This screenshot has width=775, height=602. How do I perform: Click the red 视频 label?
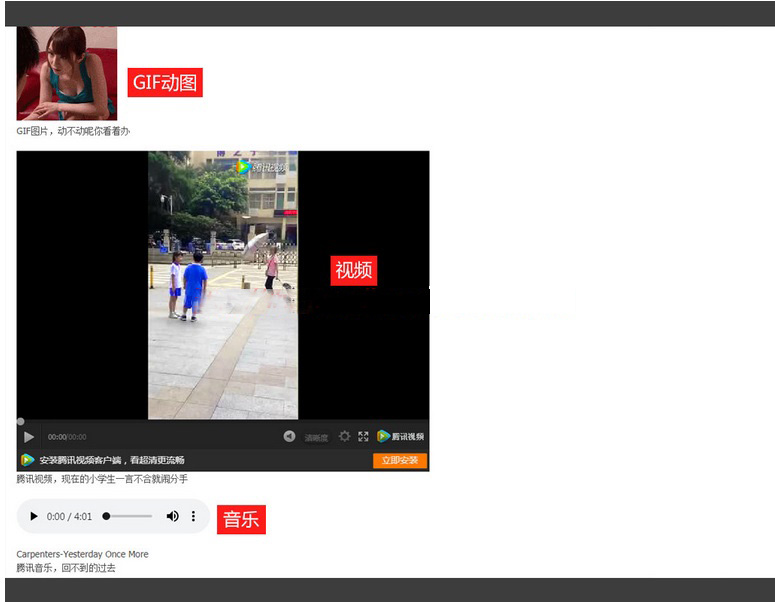point(354,270)
